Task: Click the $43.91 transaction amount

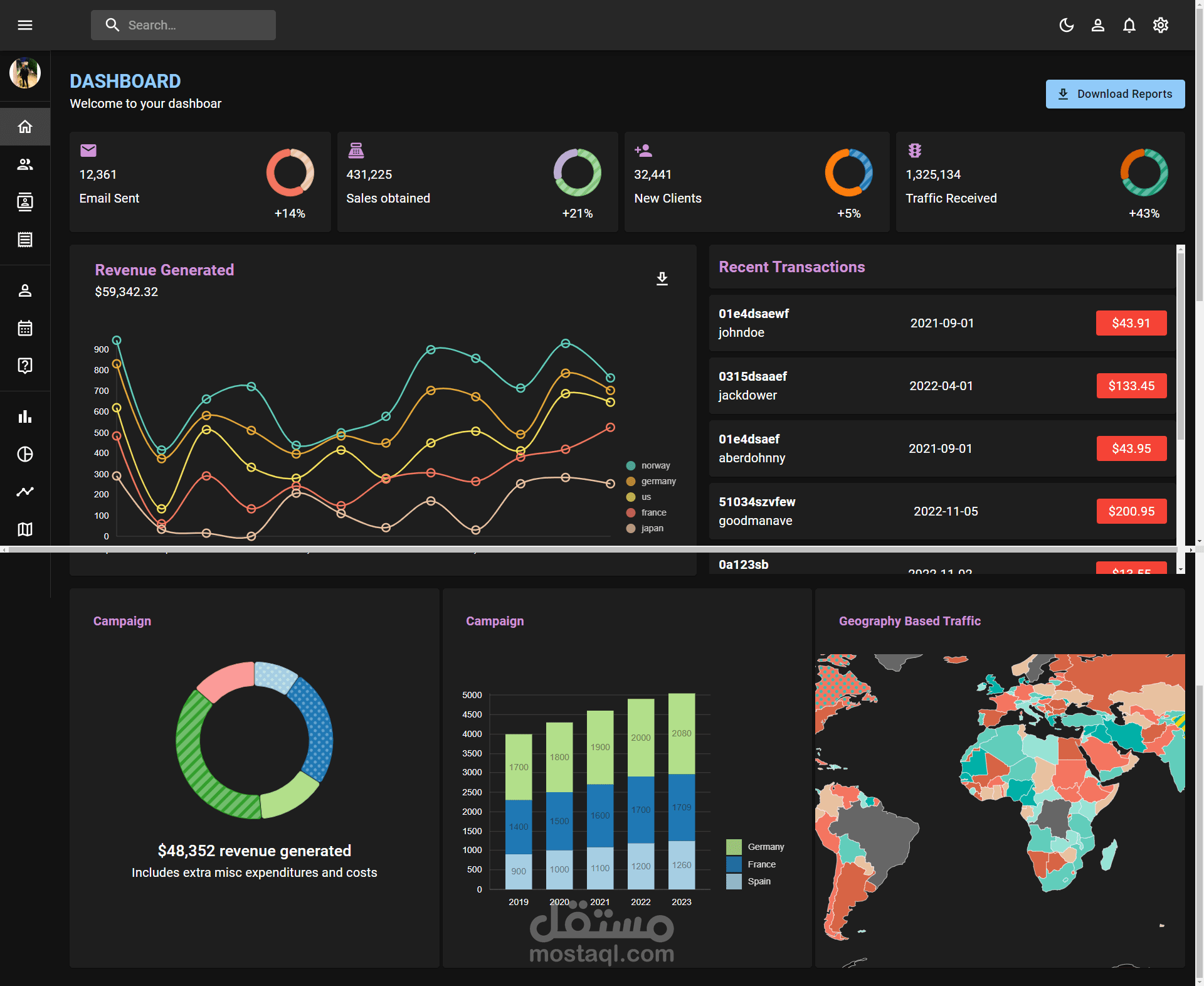Action: pyautogui.click(x=1131, y=323)
